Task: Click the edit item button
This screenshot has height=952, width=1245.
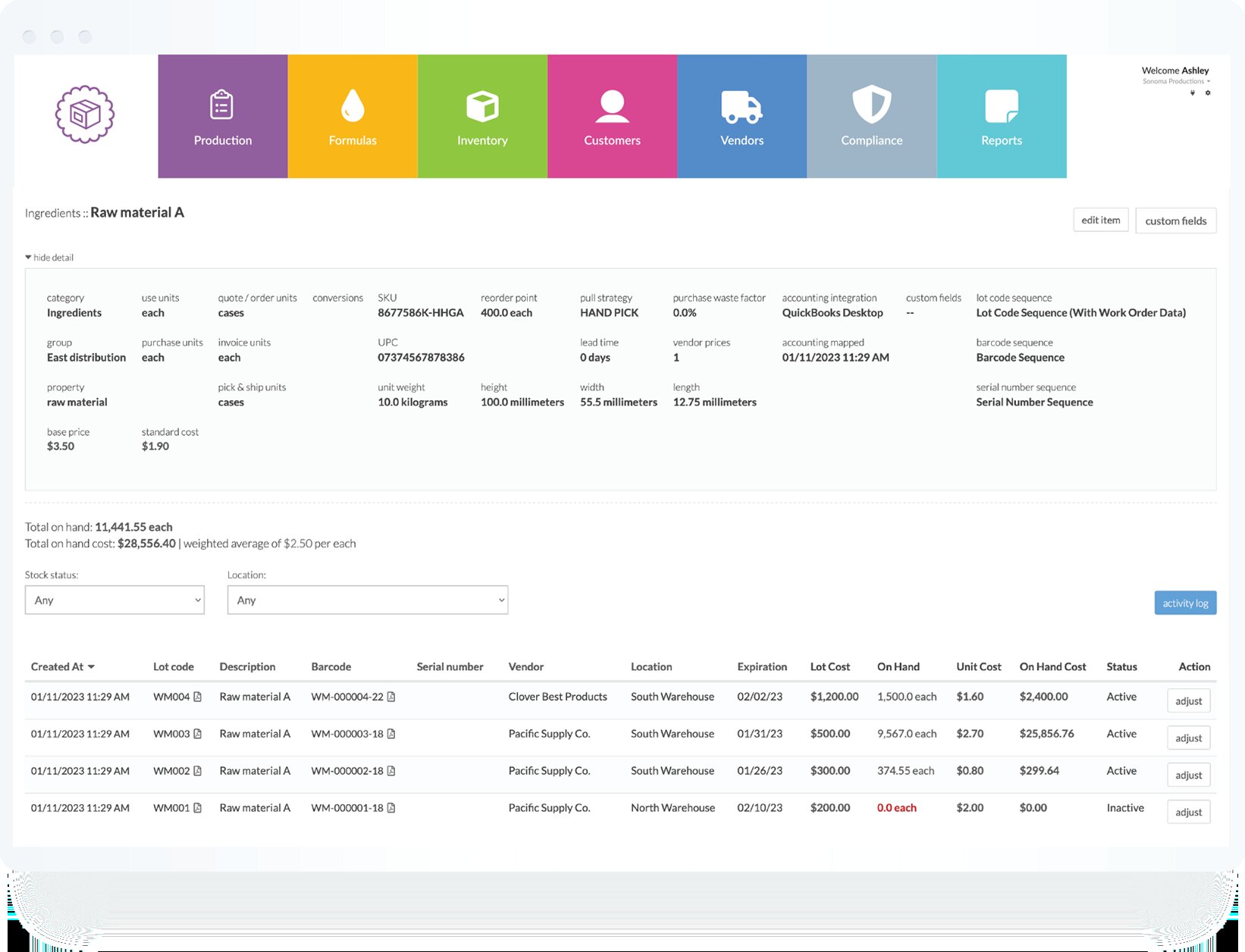Action: (x=1100, y=221)
